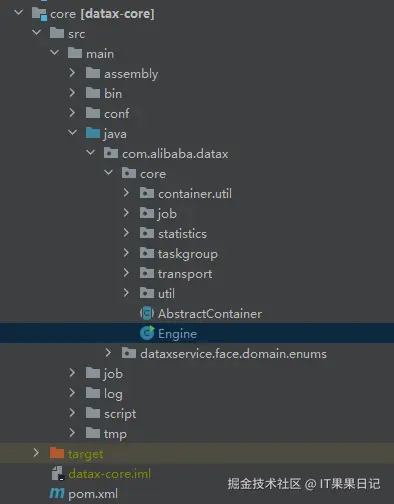Click the com.alibaba.datax package icon
This screenshot has height=504, width=394.
coord(111,153)
